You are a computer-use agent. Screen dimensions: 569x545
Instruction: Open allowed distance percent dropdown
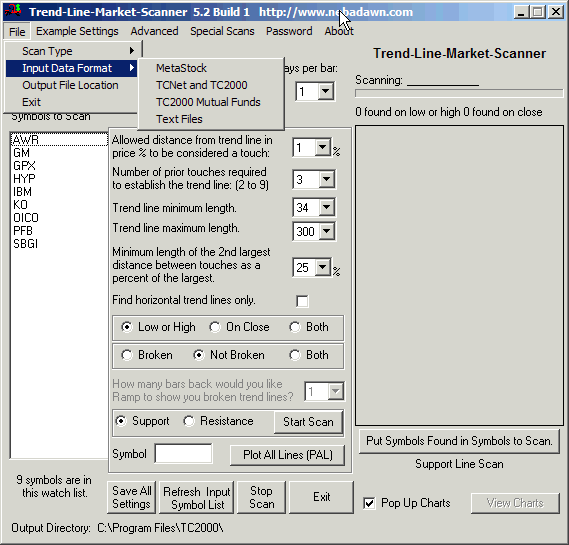(x=323, y=148)
